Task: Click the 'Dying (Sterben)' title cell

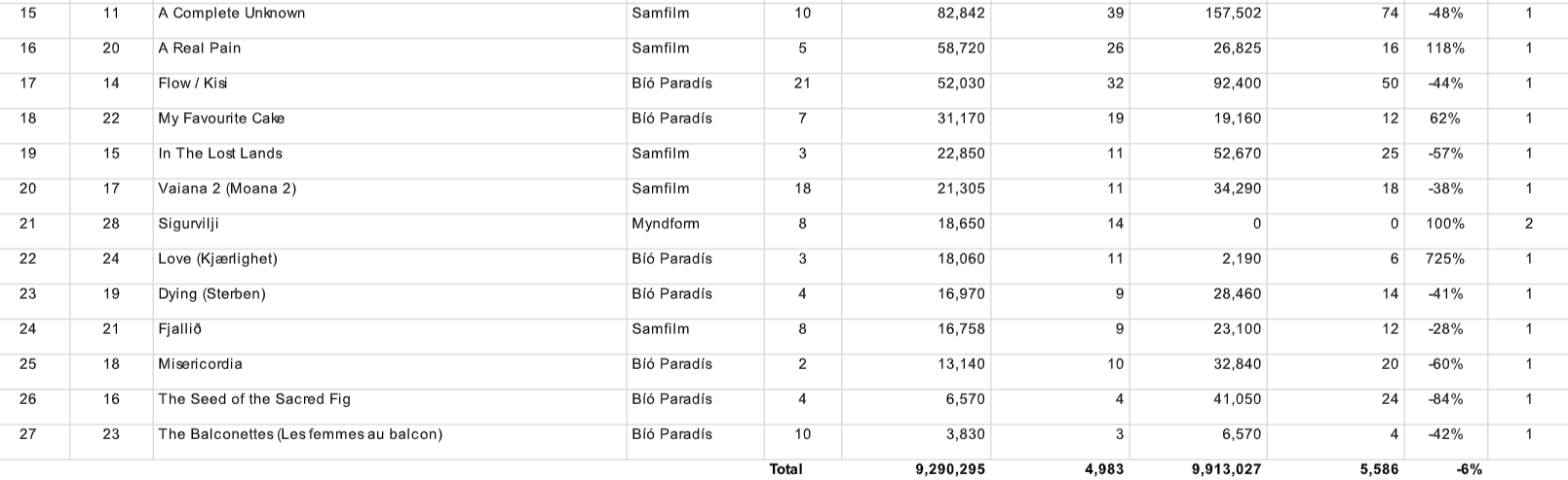Action: coord(211,294)
